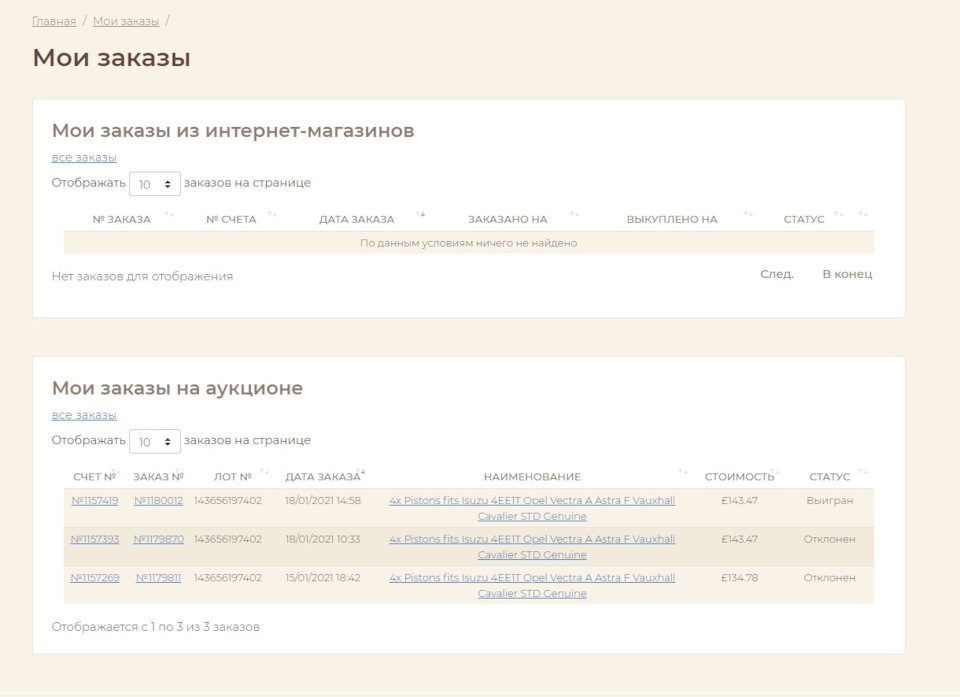Image resolution: width=960 pixels, height=697 pixels.
Task: Sort internet orders by ДАТА ЗАКАЗА column
Action: click(x=356, y=219)
